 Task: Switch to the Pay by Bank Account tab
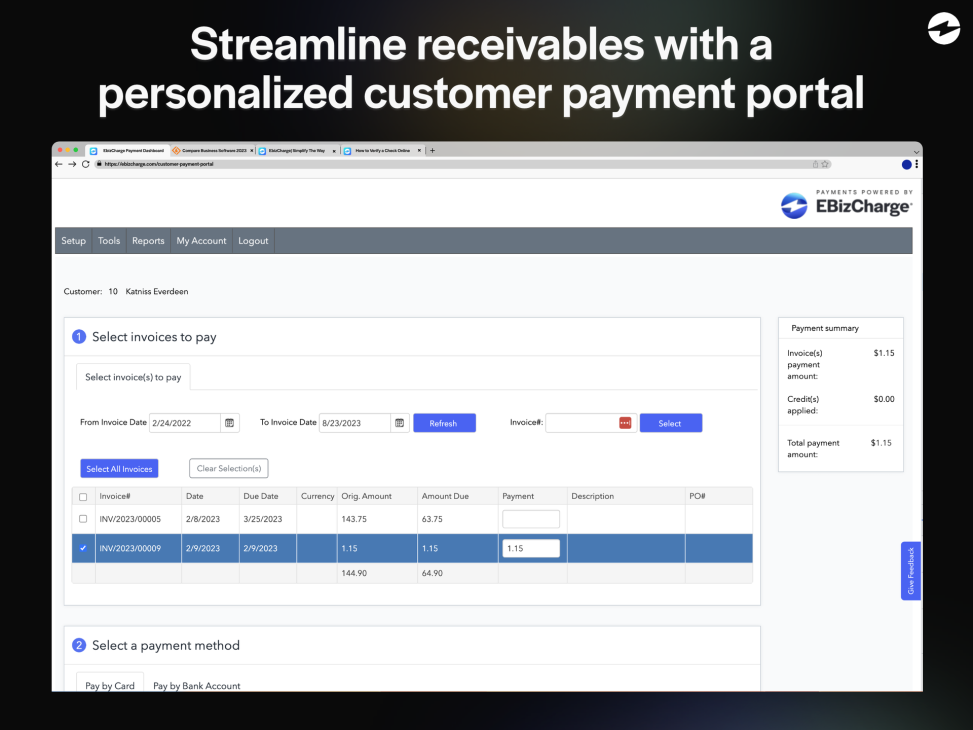tap(196, 686)
